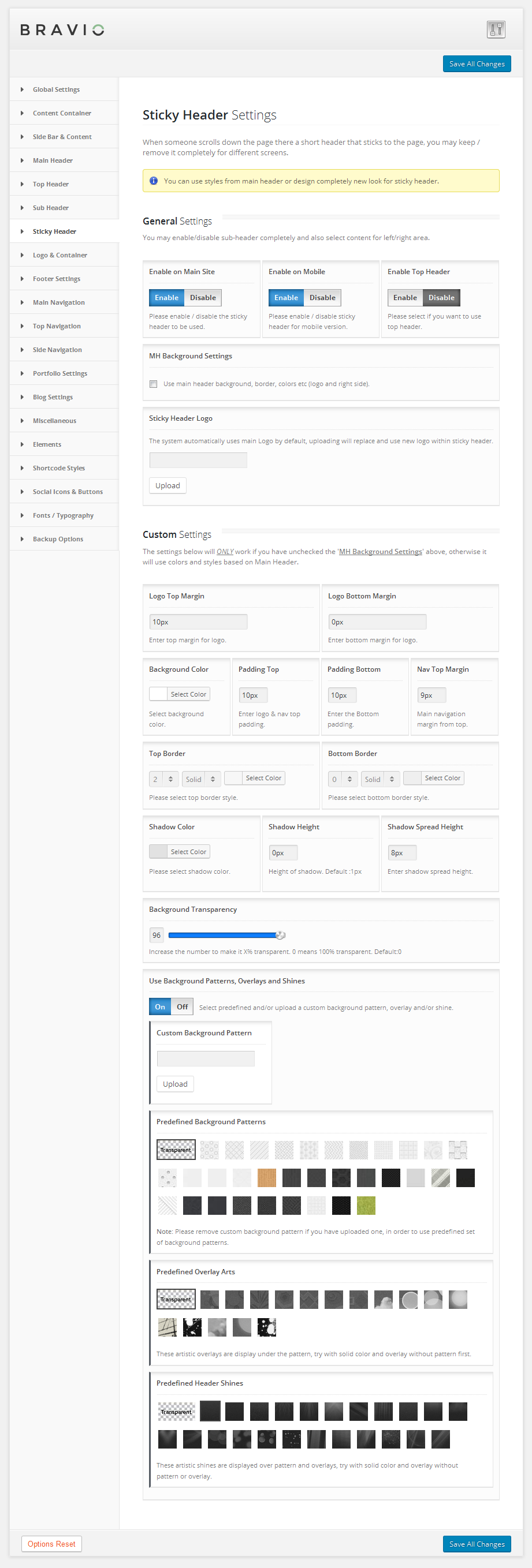Click the top Save All Changes button
The height and width of the screenshot is (1568, 532).
(477, 64)
